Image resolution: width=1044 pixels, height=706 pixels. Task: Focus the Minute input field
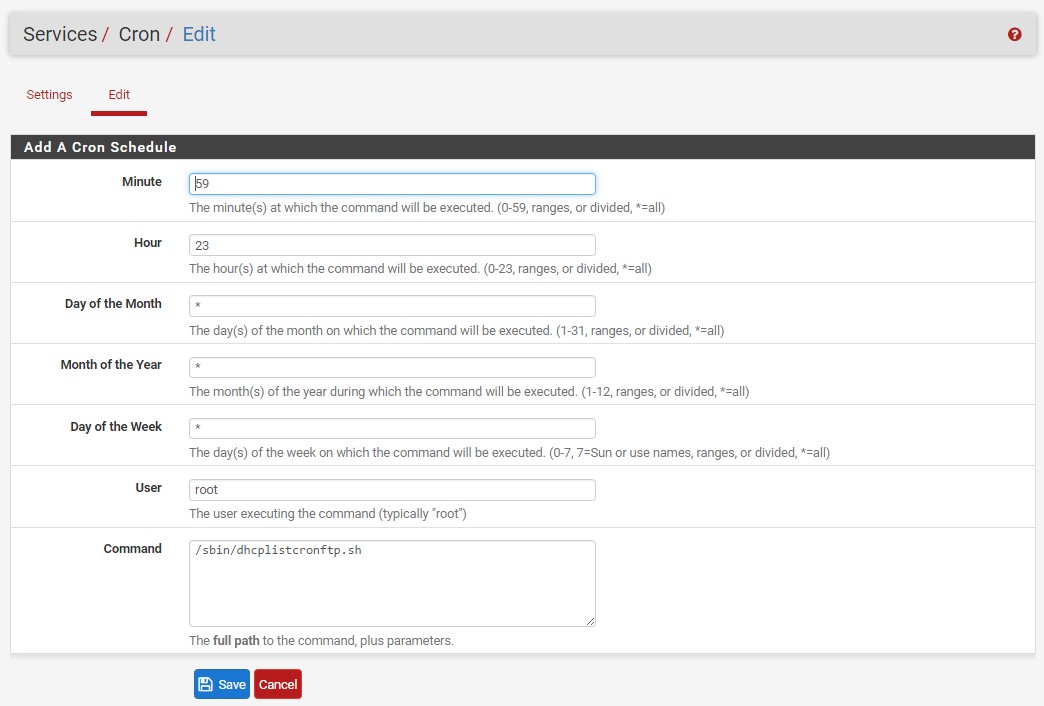pyautogui.click(x=392, y=184)
